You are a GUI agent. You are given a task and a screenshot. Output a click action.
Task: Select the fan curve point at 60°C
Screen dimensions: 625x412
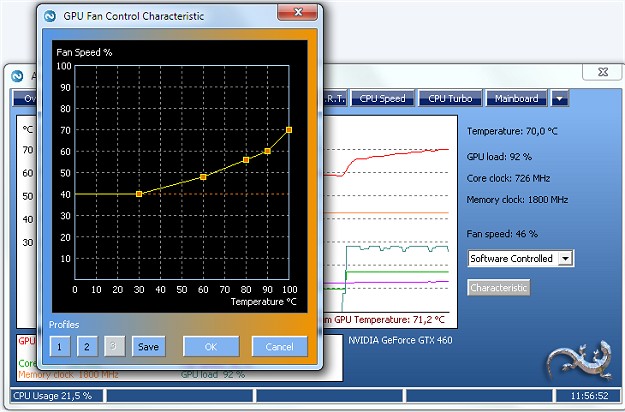pos(203,177)
